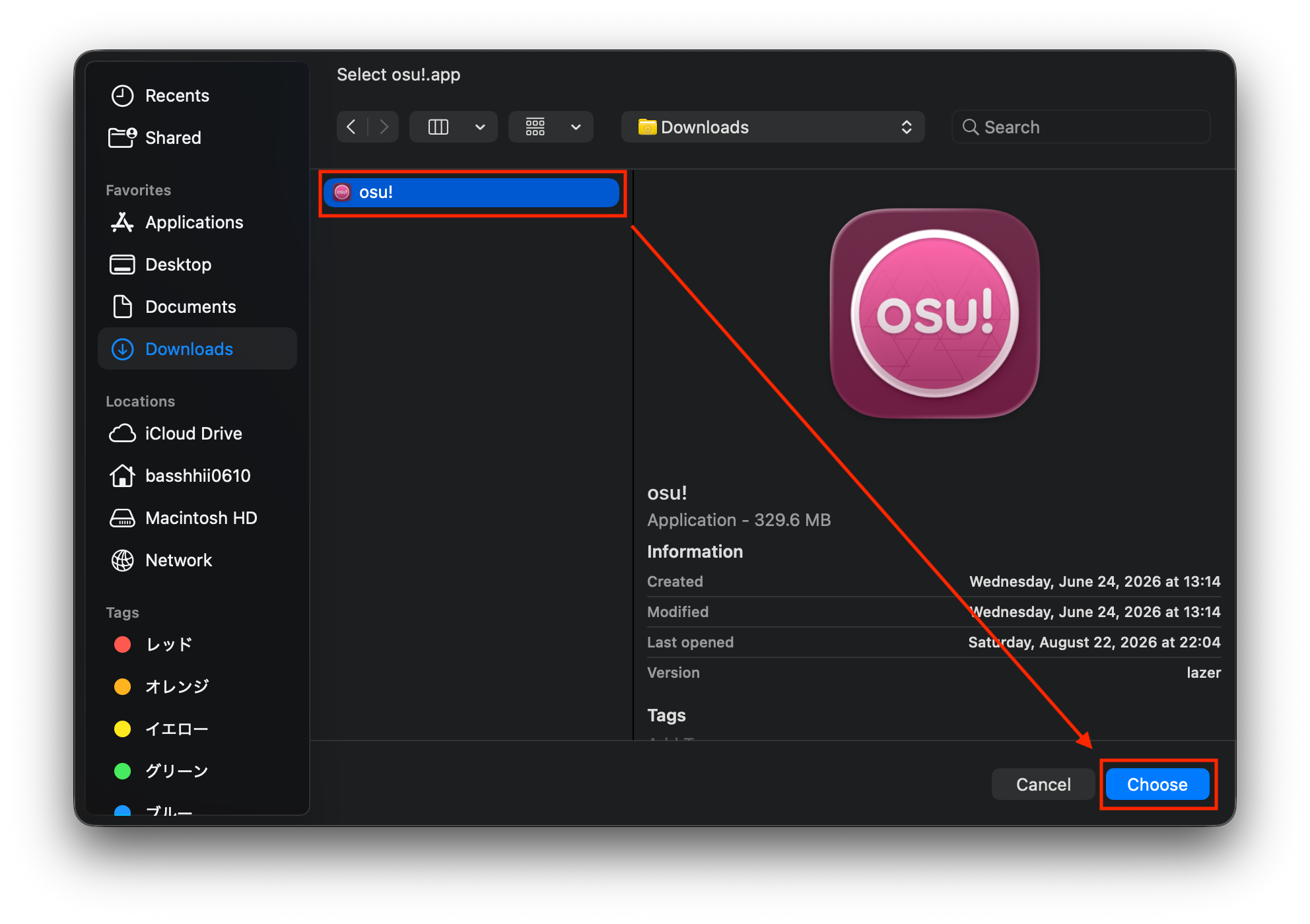Select Documents in the sidebar

point(197,307)
